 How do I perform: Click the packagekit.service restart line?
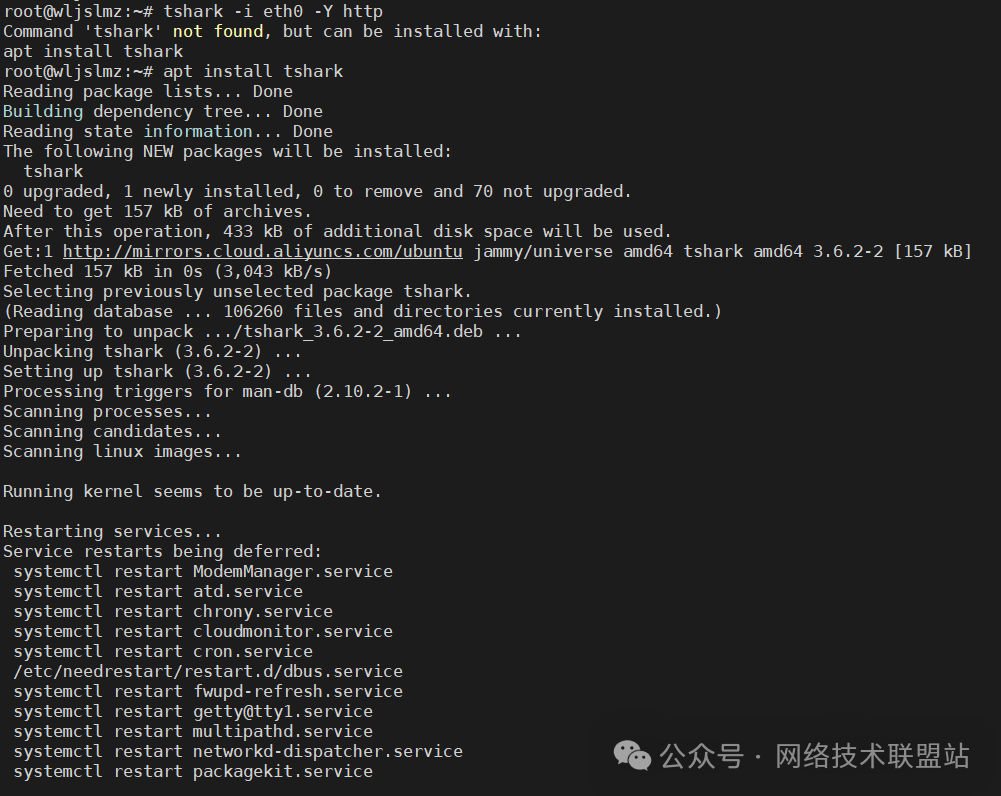coord(193,771)
